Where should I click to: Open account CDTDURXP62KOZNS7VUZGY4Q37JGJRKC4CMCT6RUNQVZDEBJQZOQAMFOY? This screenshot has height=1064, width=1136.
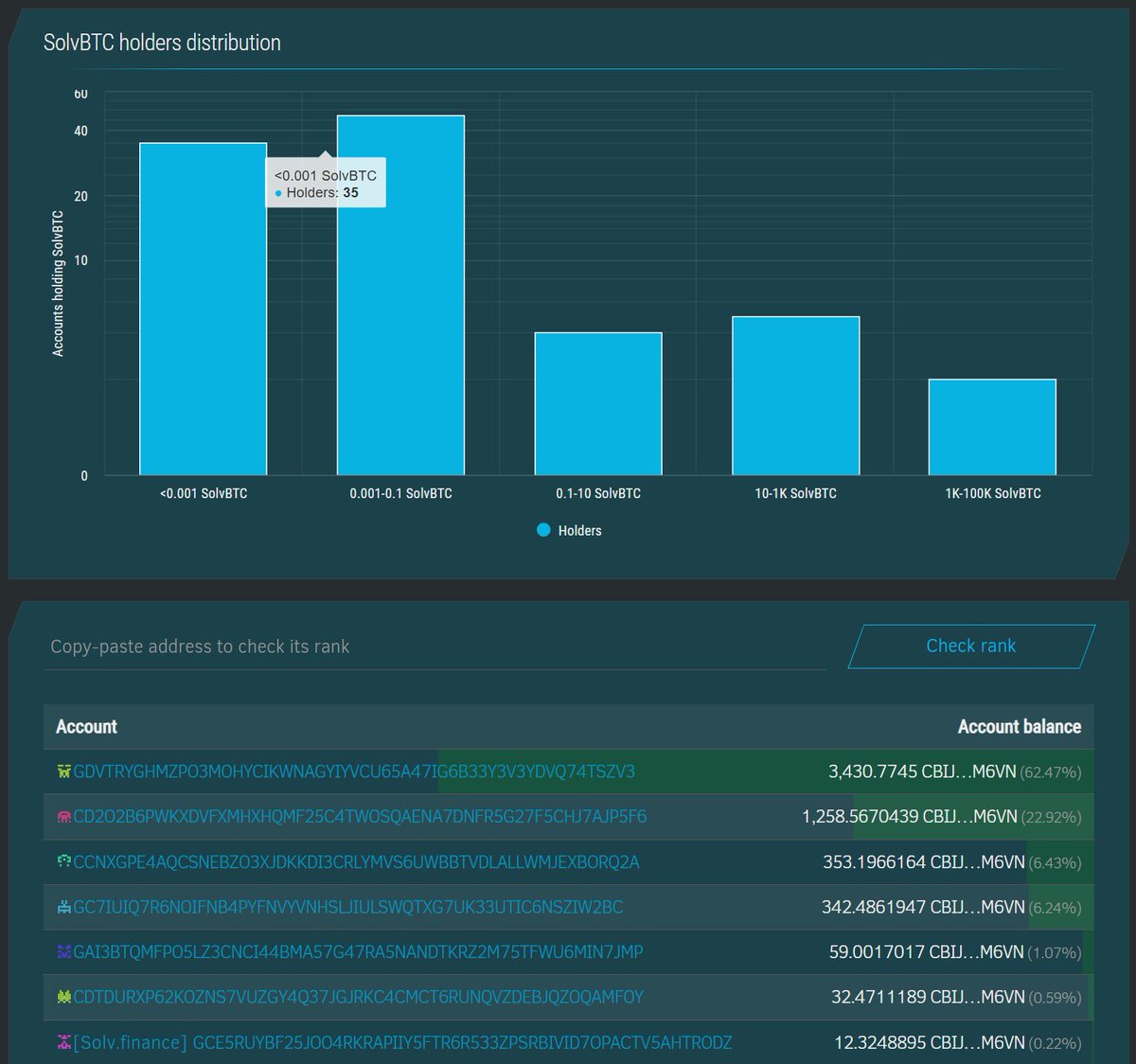click(358, 997)
